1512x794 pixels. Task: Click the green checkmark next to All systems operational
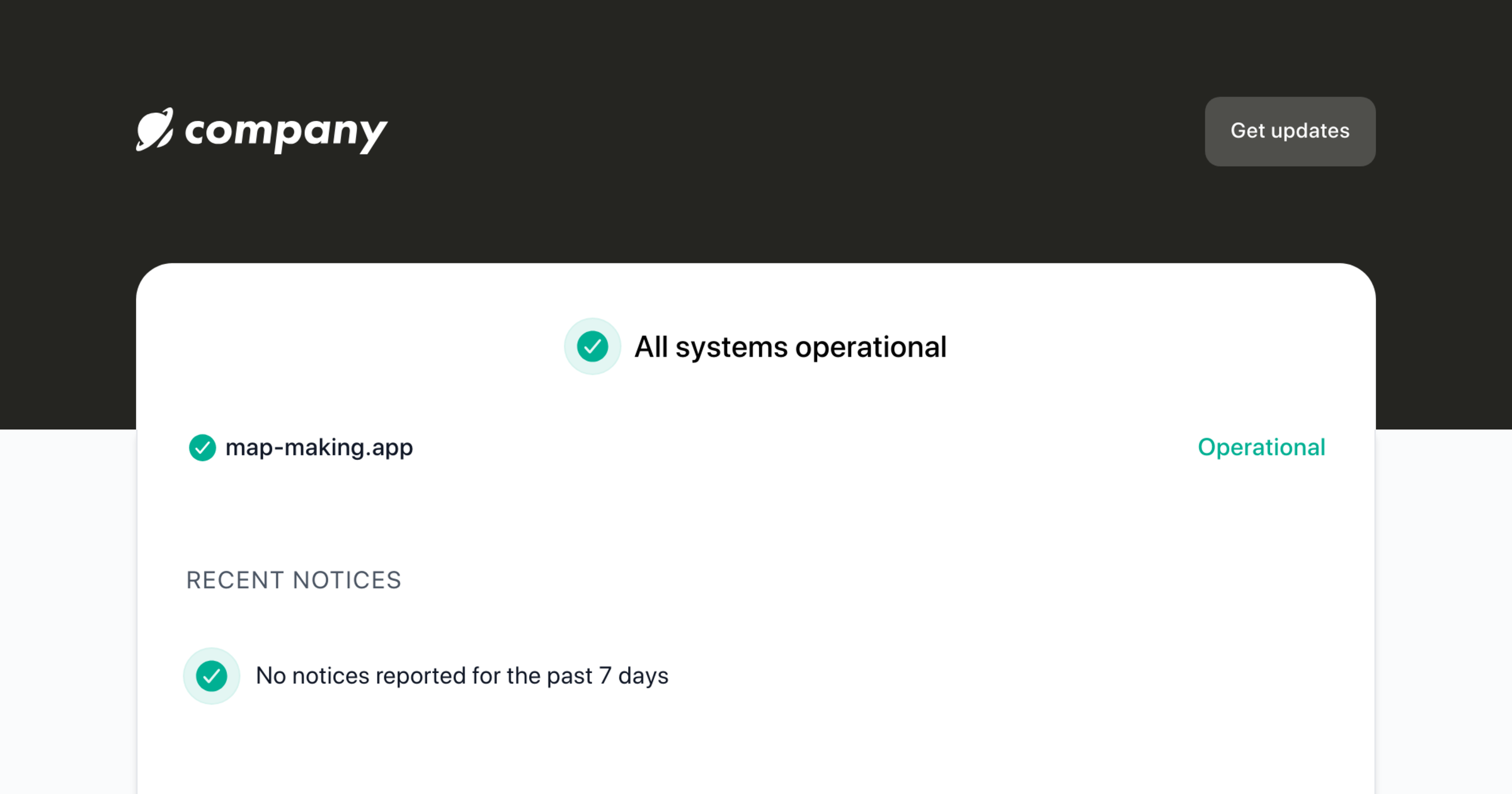click(592, 346)
